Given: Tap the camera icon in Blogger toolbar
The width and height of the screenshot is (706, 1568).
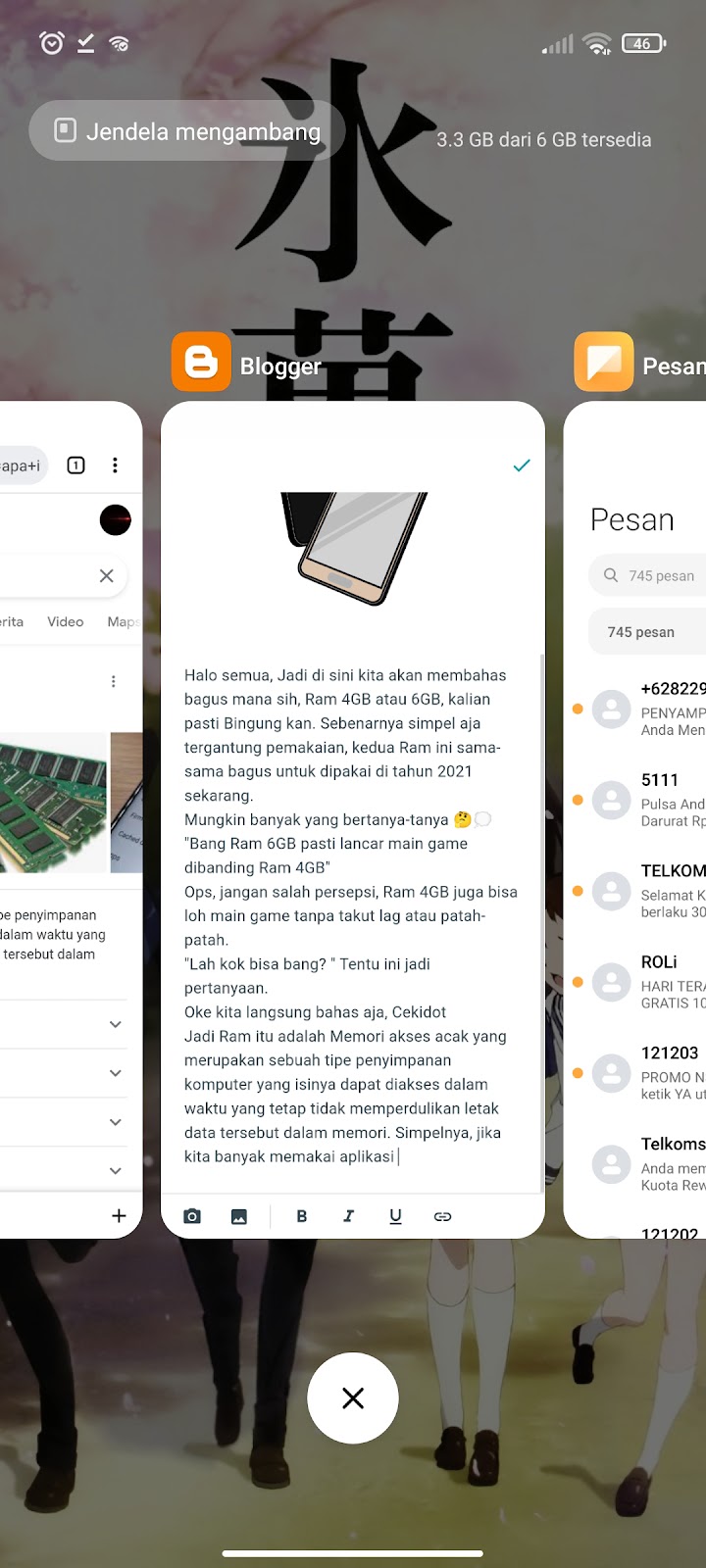Looking at the screenshot, I should 192,1216.
